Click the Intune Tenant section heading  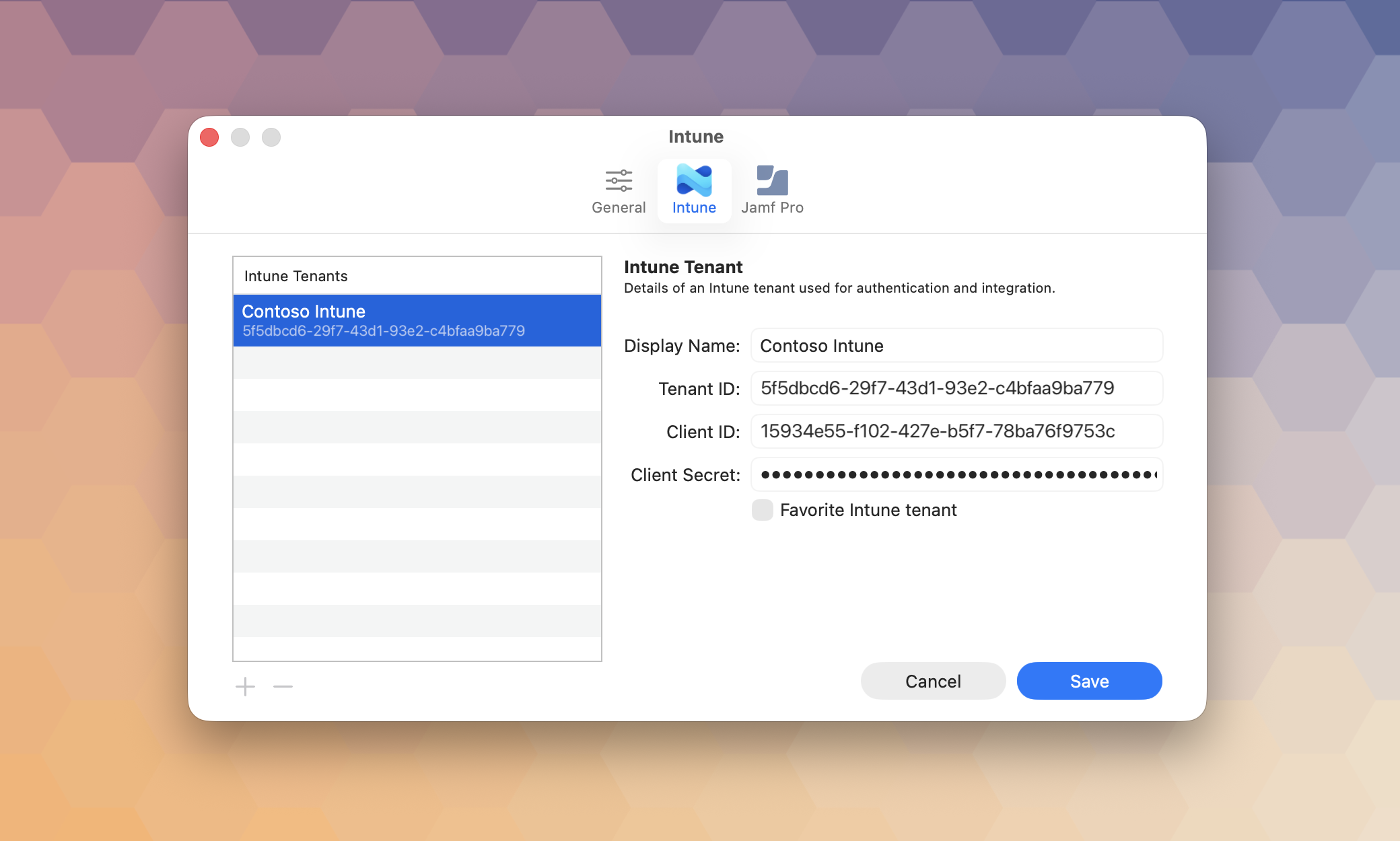(683, 267)
